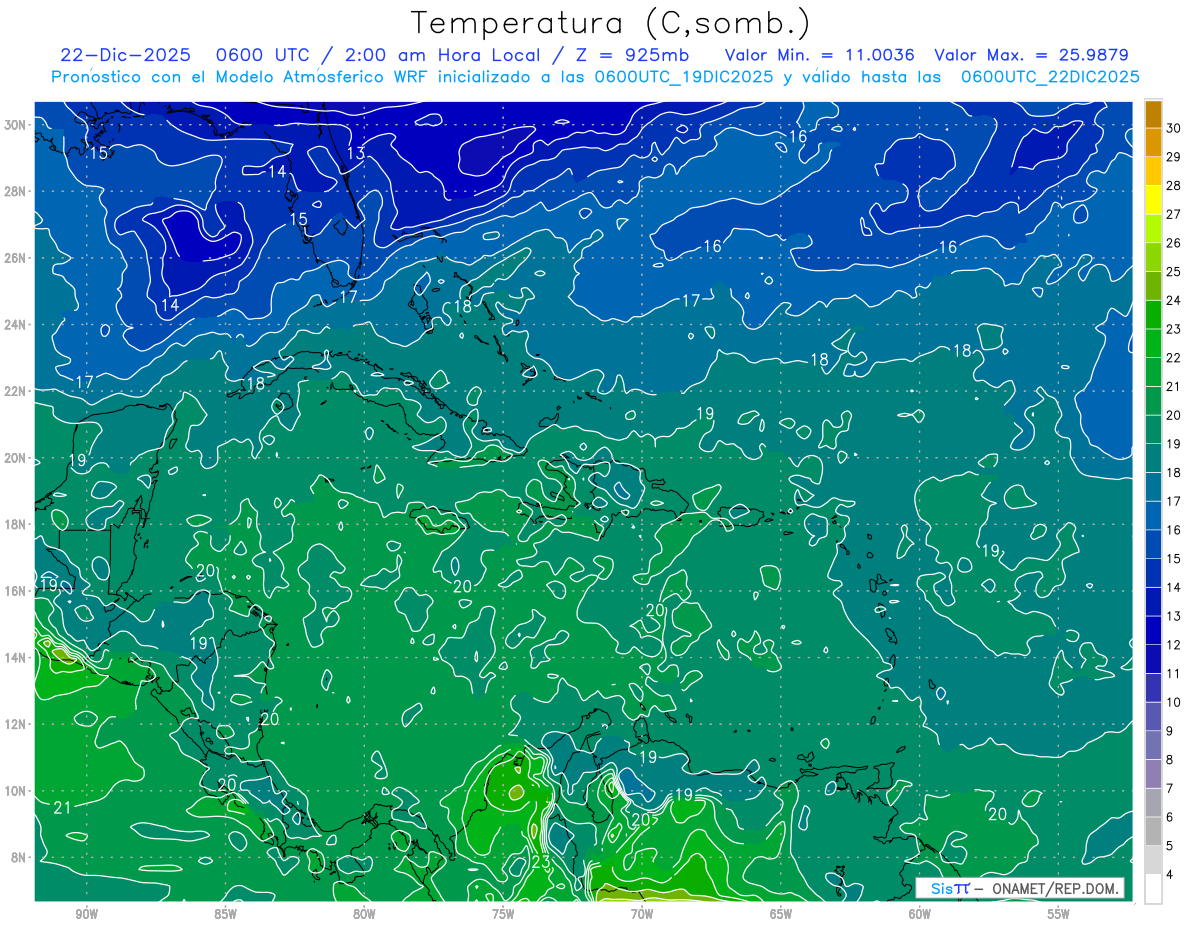Click the "65W" longitude axis label
Viewport: 1200px width, 927px height.
781,914
